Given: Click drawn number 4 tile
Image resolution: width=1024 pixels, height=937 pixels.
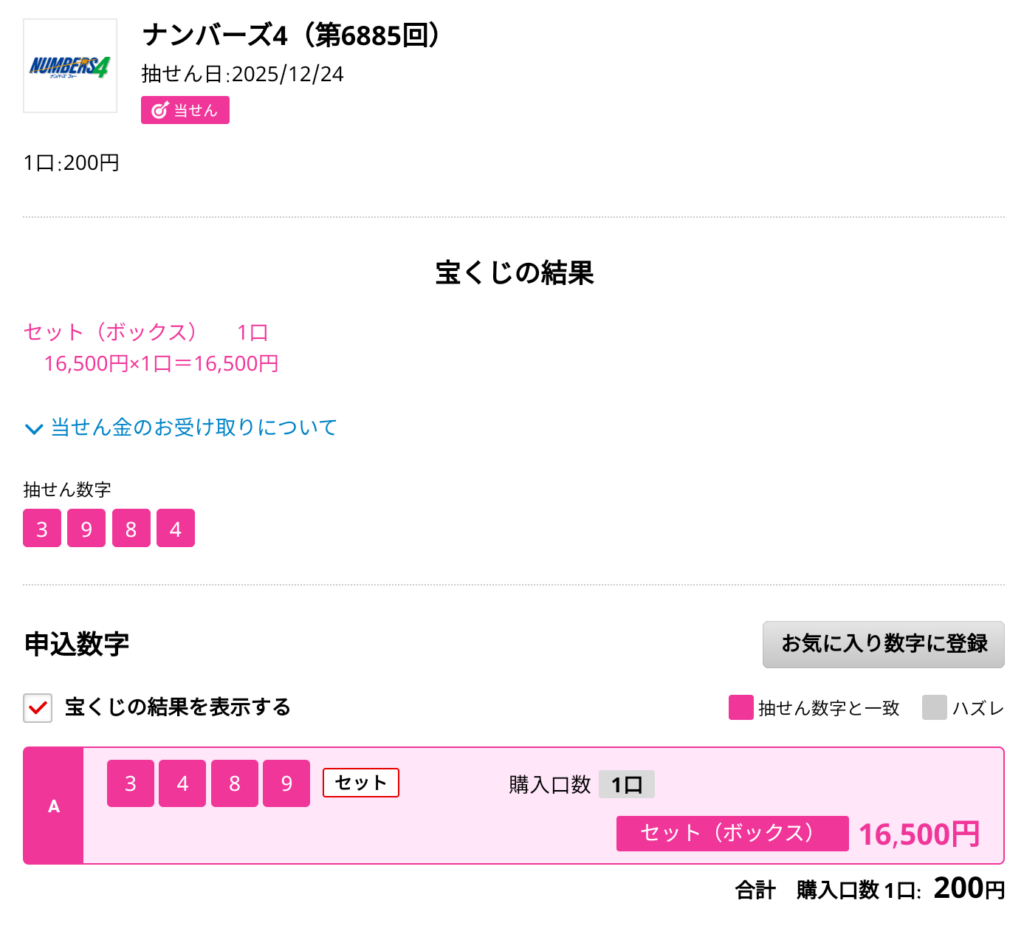Looking at the screenshot, I should (175, 528).
